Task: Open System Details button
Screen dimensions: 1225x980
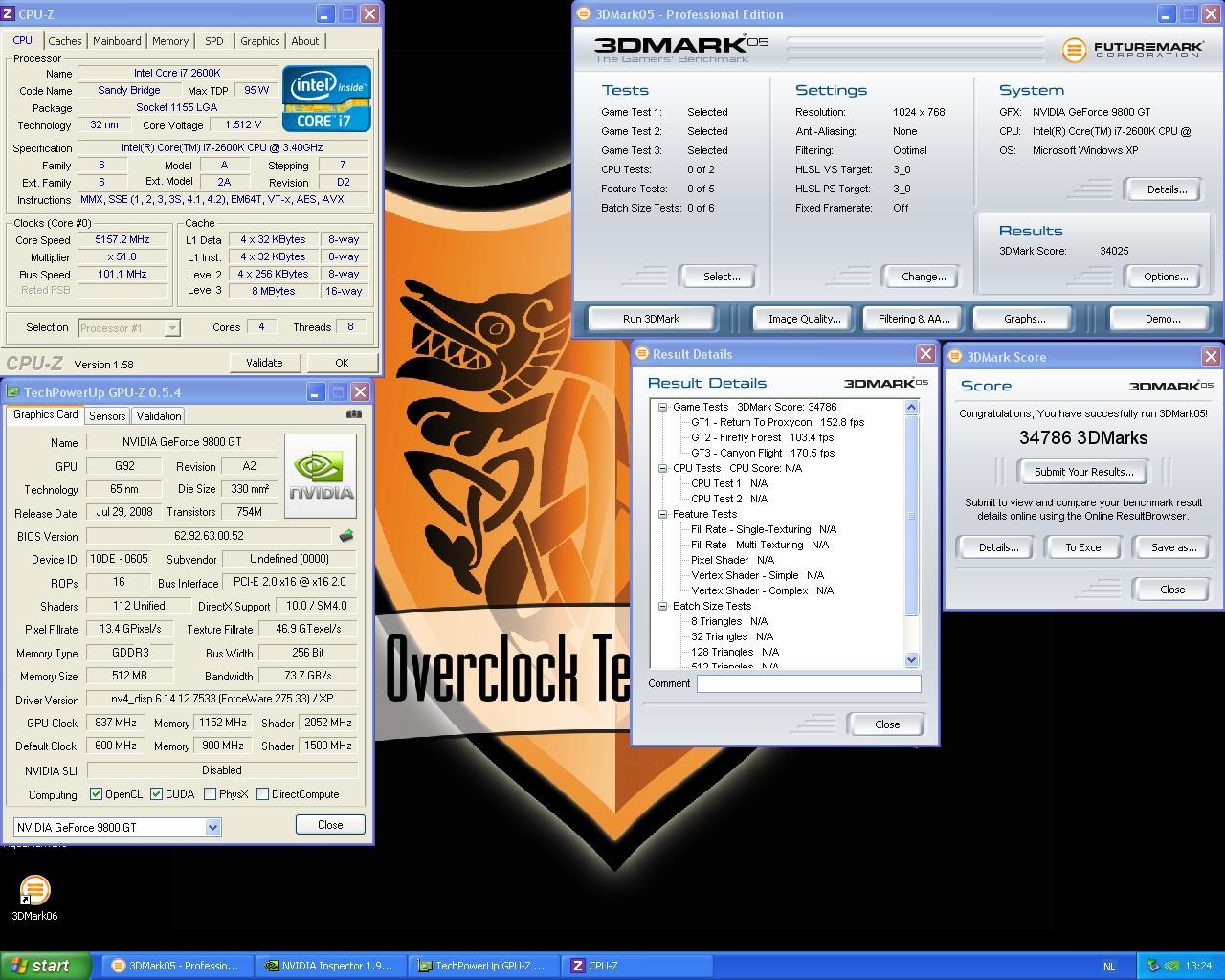Action: [1167, 189]
